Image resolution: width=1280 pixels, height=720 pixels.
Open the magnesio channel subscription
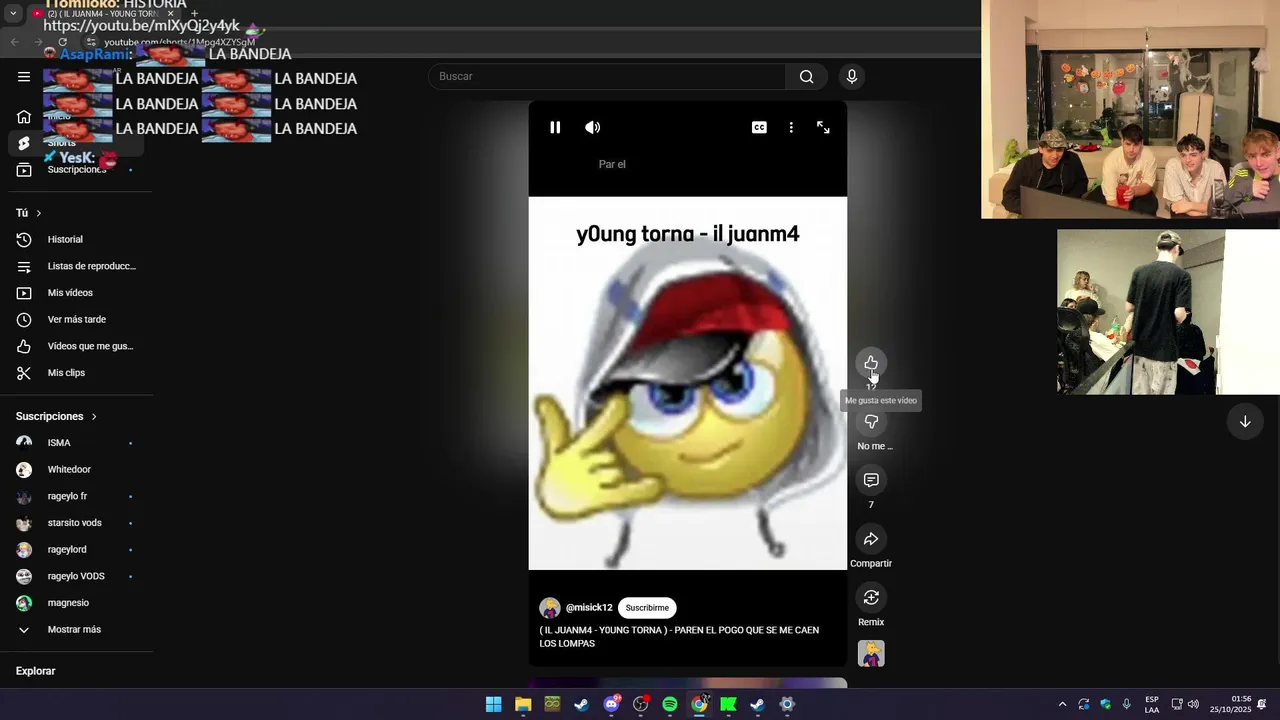click(x=76, y=603)
